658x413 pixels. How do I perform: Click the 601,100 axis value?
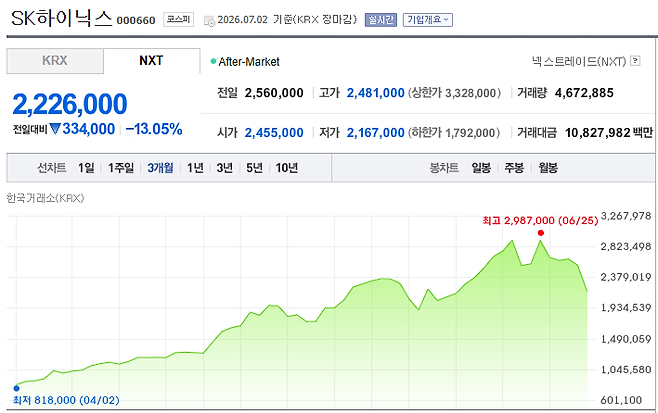[x=621, y=400]
